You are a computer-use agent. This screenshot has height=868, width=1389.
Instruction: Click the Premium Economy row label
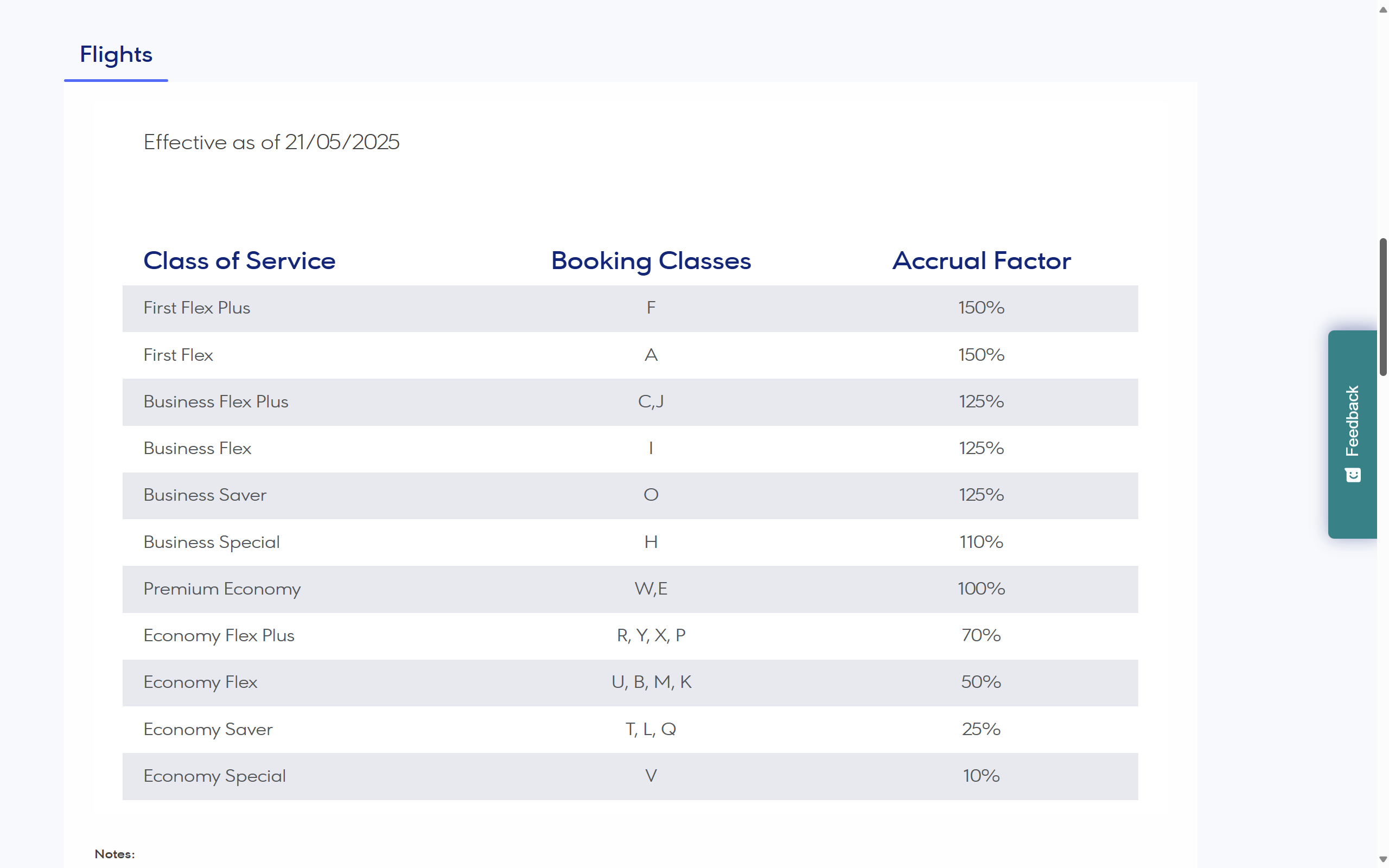tap(222, 589)
